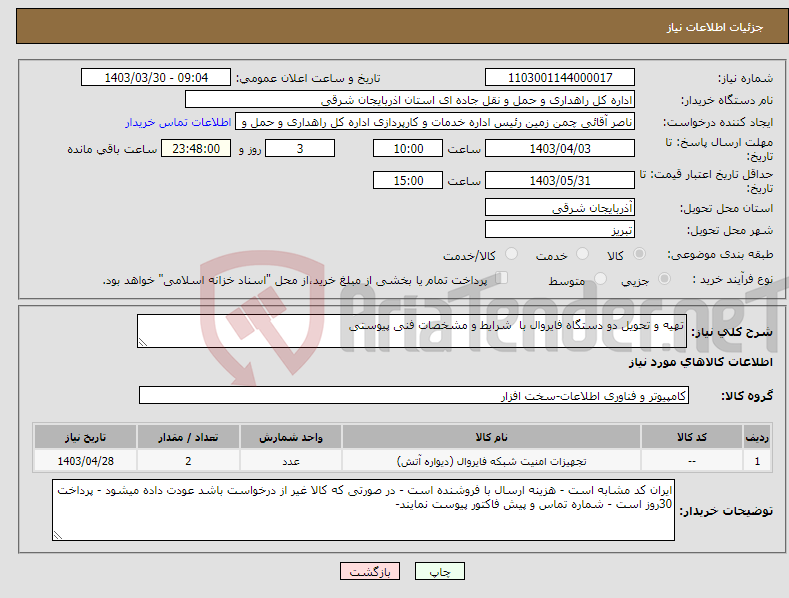Click the resize handle of description textarea
Image resolution: width=789 pixels, height=598 pixels.
[143, 342]
